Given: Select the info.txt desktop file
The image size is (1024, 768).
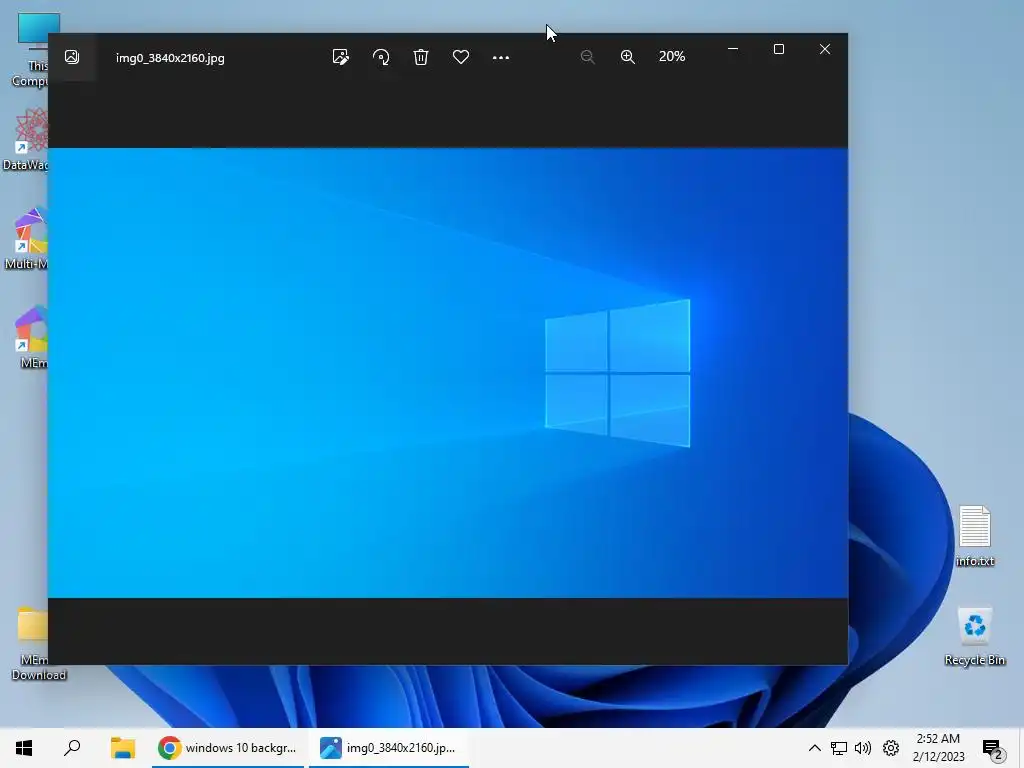Looking at the screenshot, I should tap(974, 536).
